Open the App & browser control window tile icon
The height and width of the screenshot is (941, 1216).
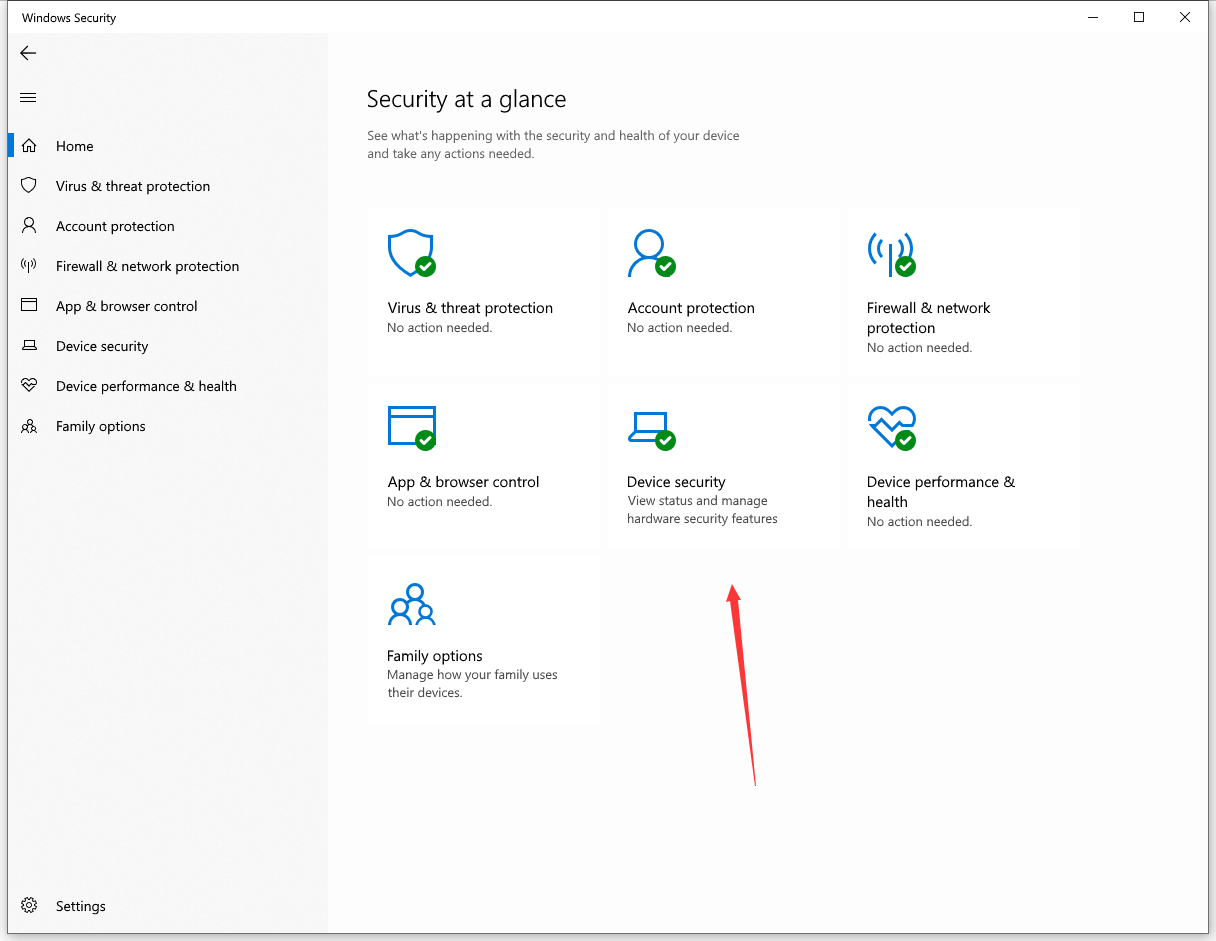pyautogui.click(x=411, y=427)
